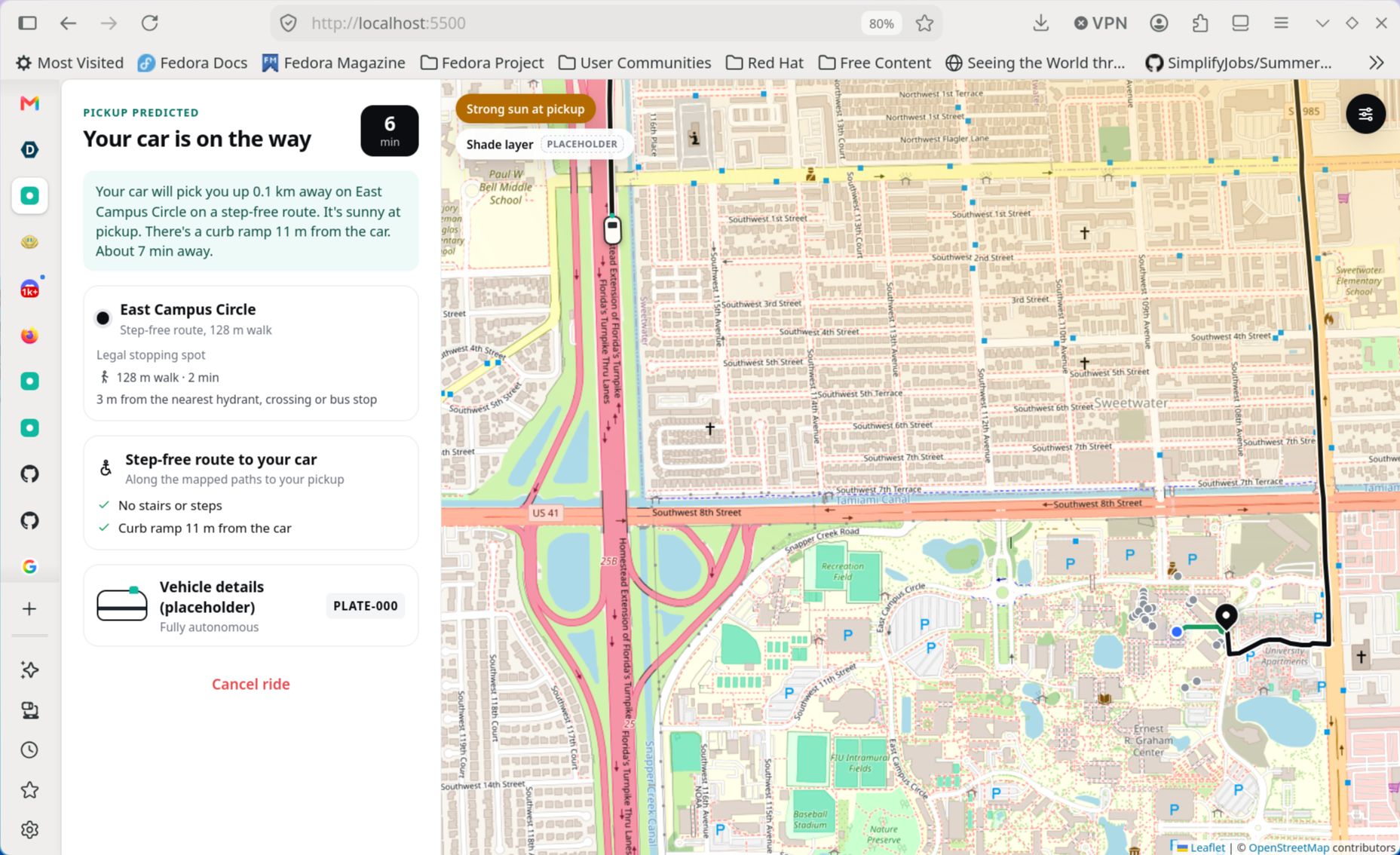Toggle the VPN status button

click(1100, 23)
